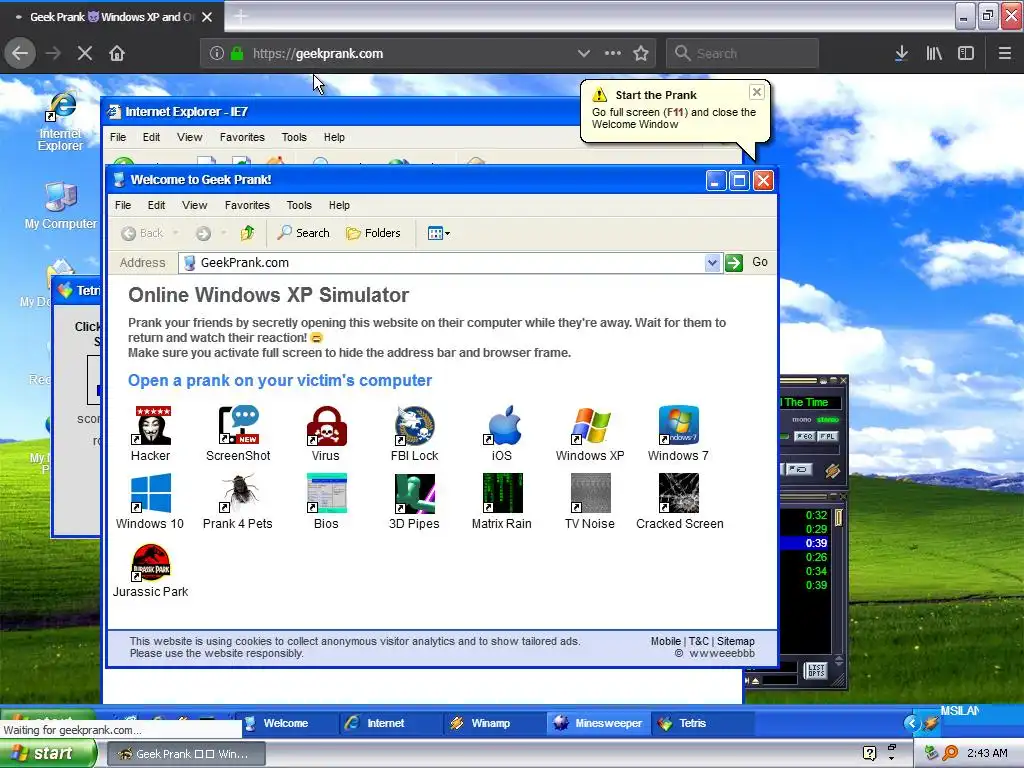The width and height of the screenshot is (1024, 768).
Task: Click the green Go arrow icon
Action: click(734, 263)
